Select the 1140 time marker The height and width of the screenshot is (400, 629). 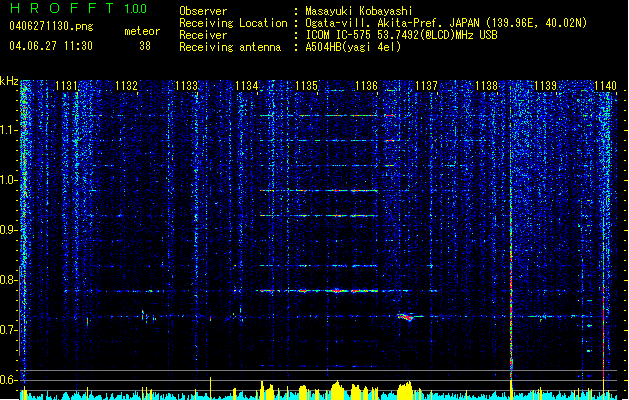tap(605, 86)
